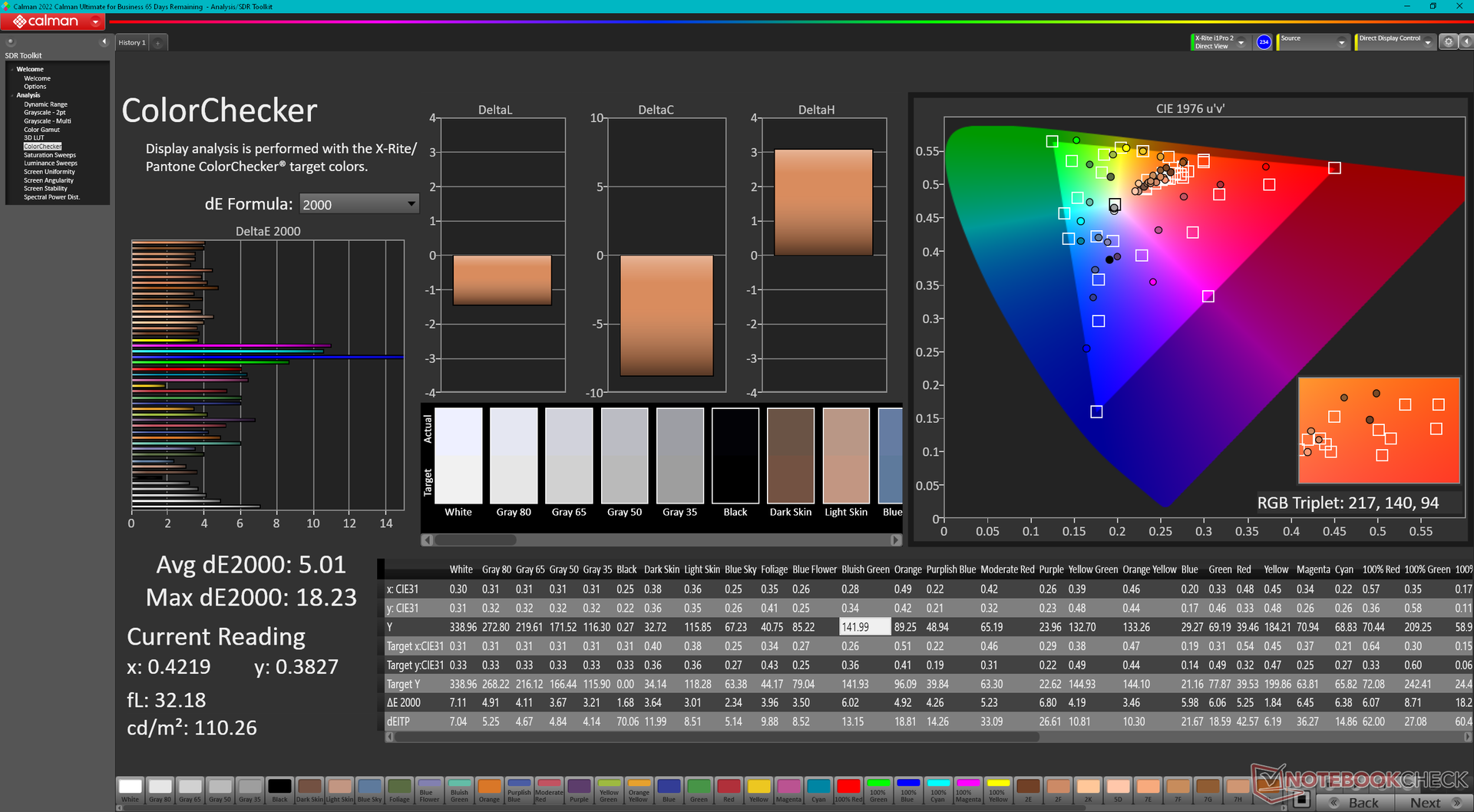
Task: Click the collapse arrow beside the settings gear
Action: (x=1465, y=42)
